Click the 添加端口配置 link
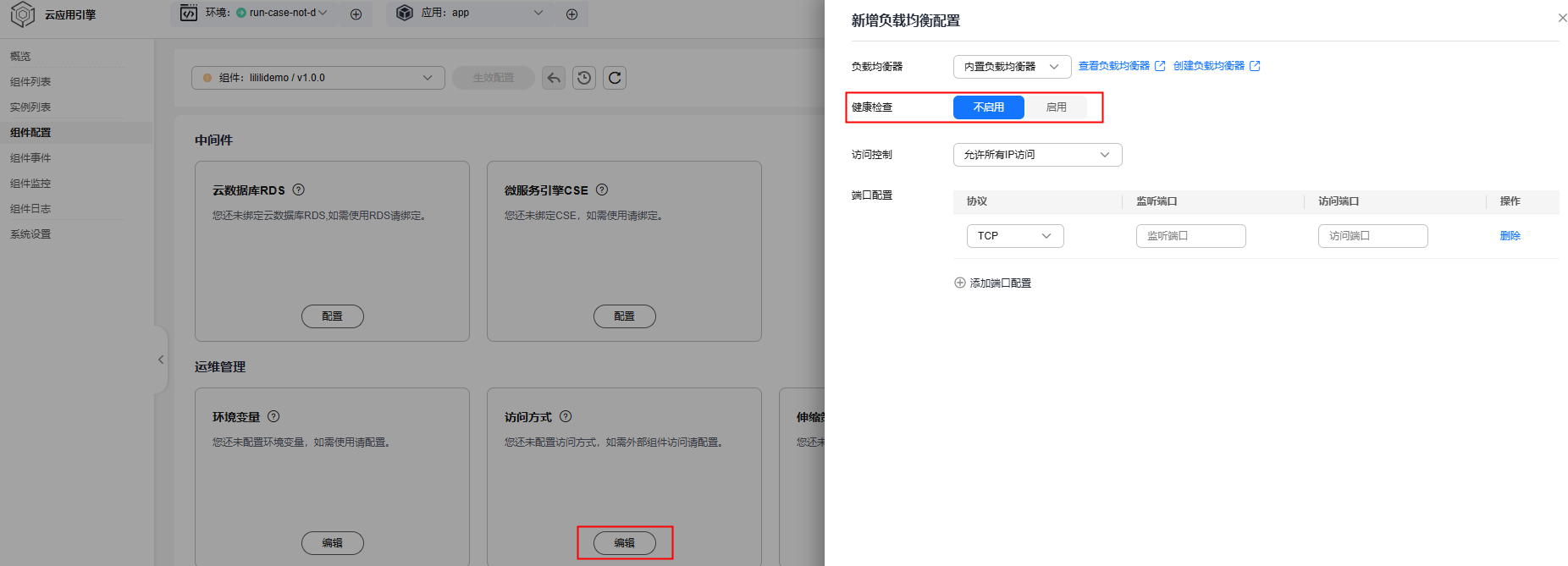This screenshot has width=1568, height=566. (x=1000, y=283)
